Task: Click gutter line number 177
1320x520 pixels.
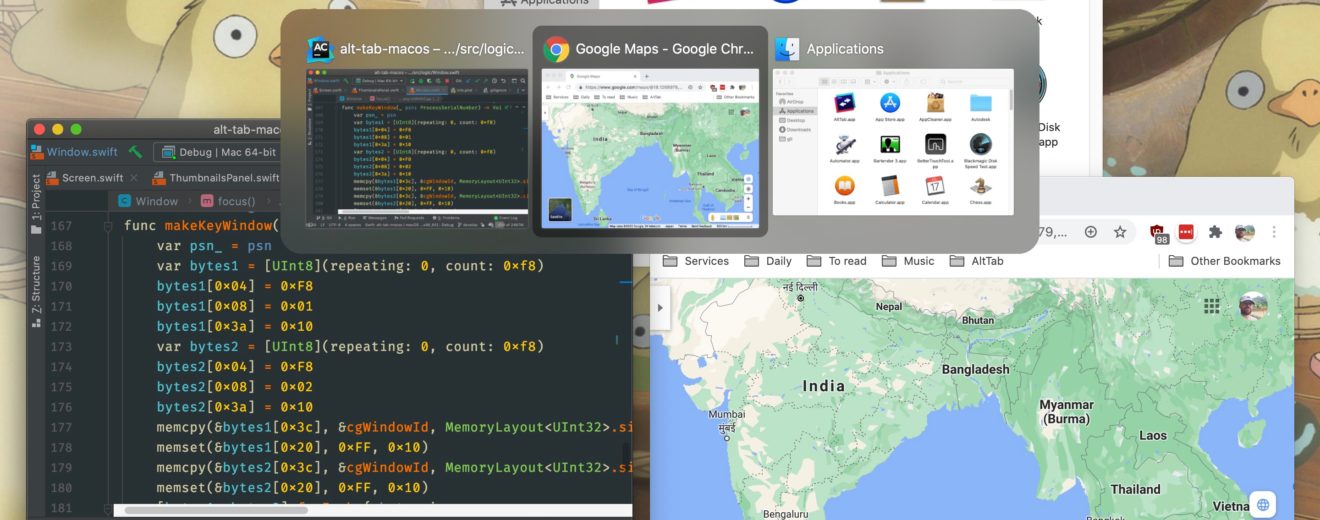Action: (63, 427)
